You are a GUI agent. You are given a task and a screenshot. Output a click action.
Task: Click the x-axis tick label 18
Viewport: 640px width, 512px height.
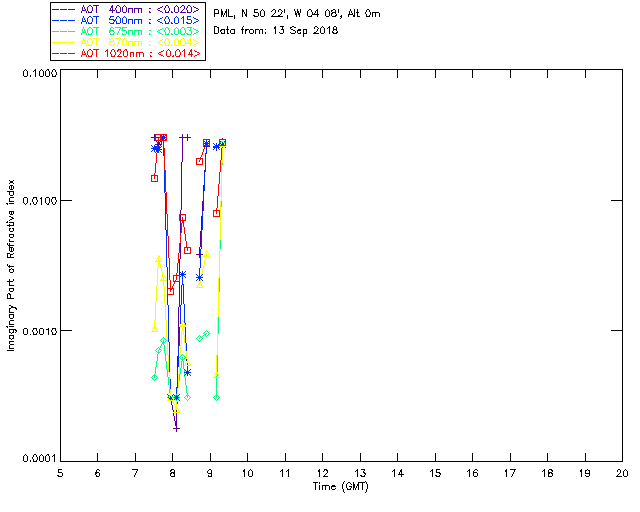pyautogui.click(x=547, y=473)
